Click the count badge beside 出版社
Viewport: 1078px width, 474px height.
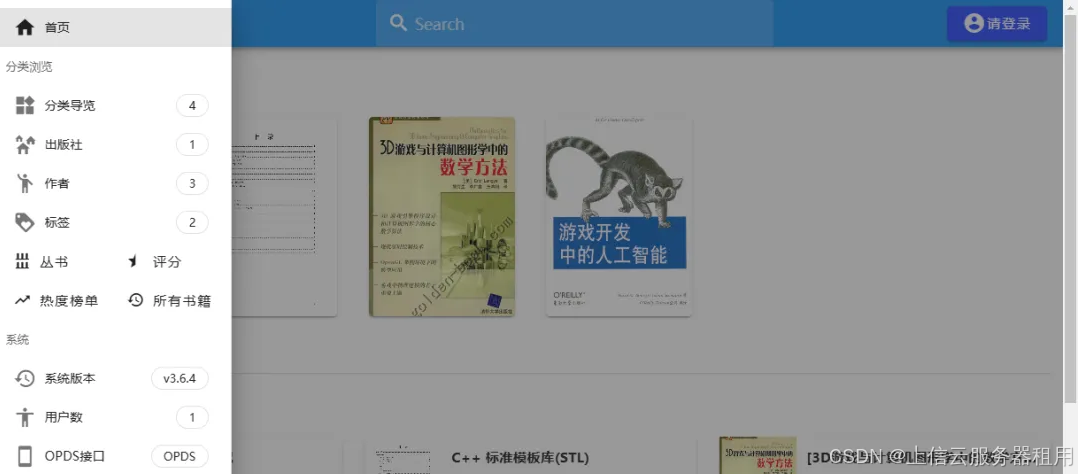point(192,145)
